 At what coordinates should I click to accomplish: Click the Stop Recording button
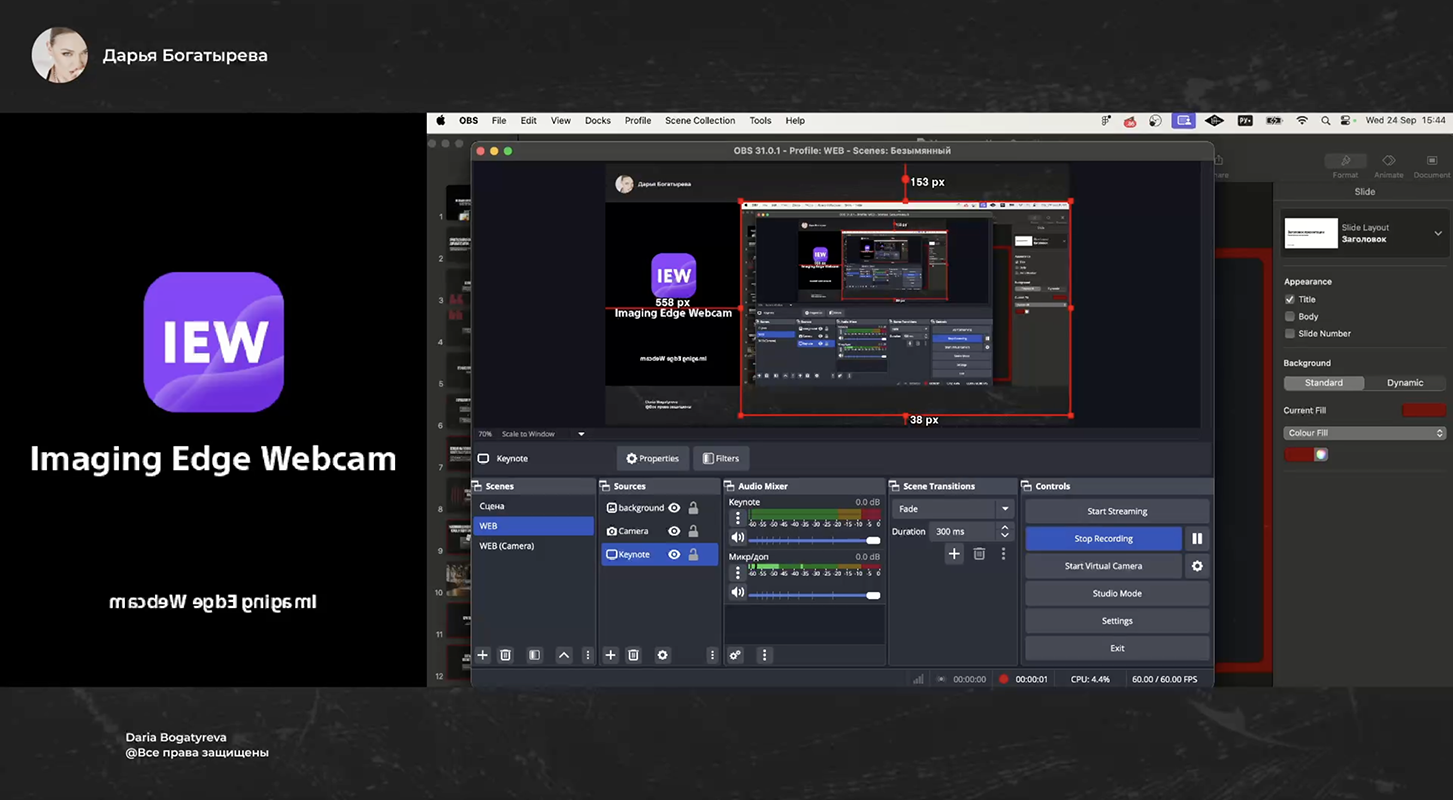[1103, 539]
